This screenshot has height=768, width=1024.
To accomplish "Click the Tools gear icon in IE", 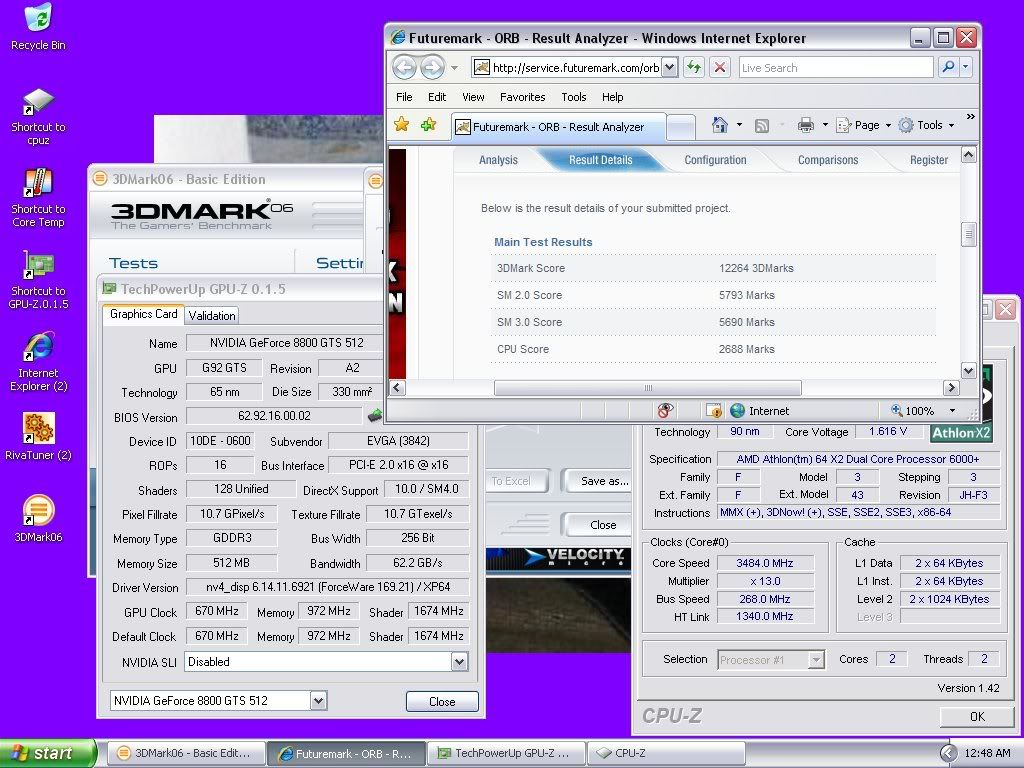I will tap(906, 125).
